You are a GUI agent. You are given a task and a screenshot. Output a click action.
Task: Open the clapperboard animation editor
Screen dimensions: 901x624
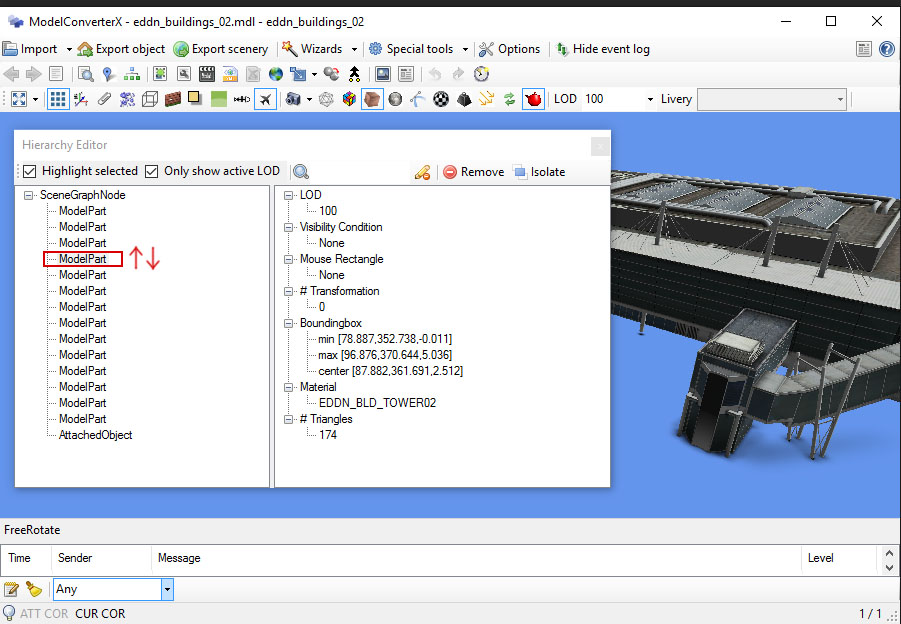tap(206, 74)
